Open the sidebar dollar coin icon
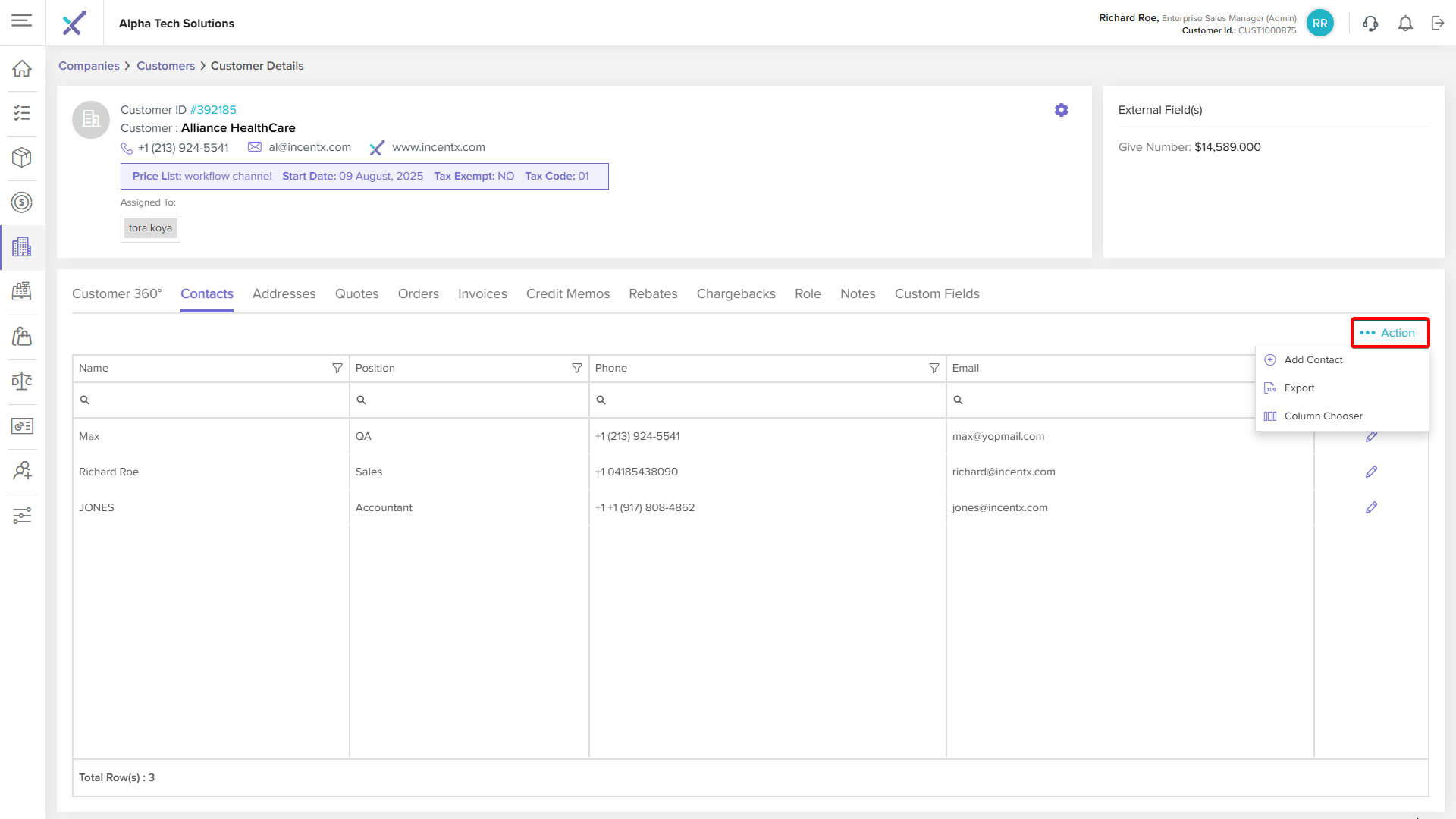This screenshot has width=1456, height=819. point(22,202)
